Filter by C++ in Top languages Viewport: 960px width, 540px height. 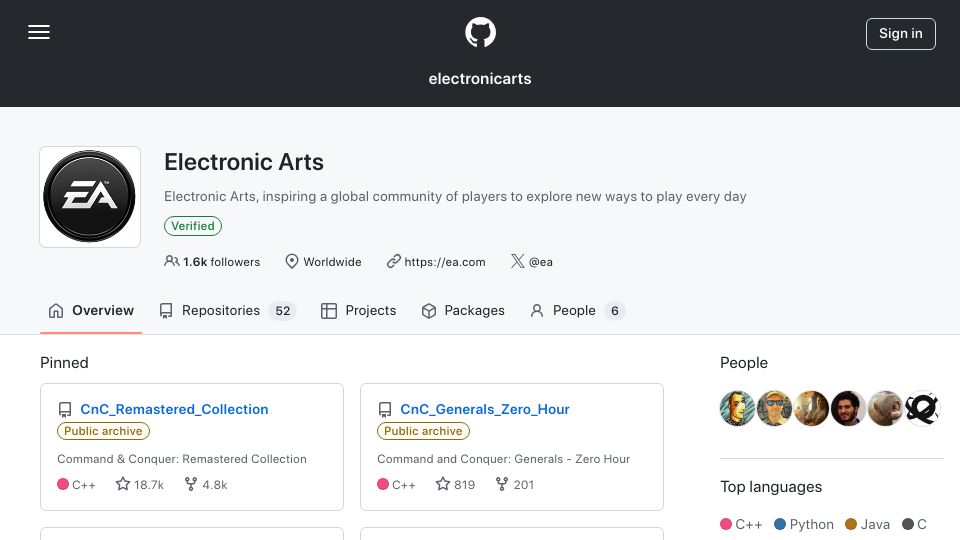click(741, 524)
